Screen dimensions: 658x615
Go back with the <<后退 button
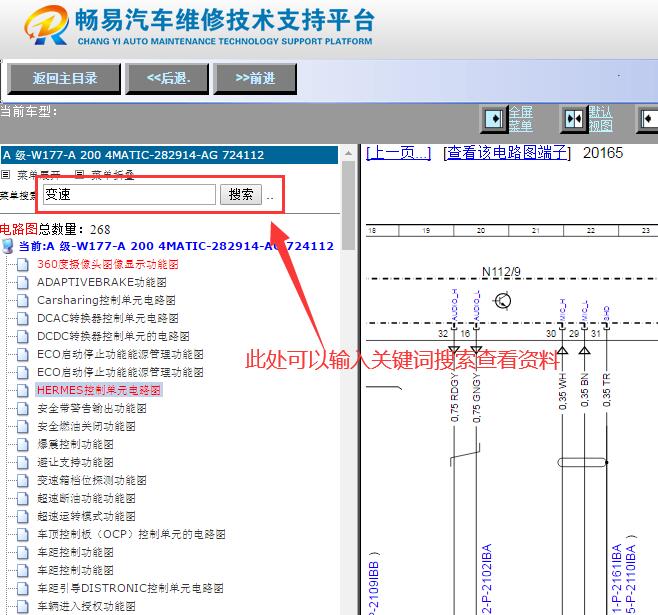(x=167, y=78)
